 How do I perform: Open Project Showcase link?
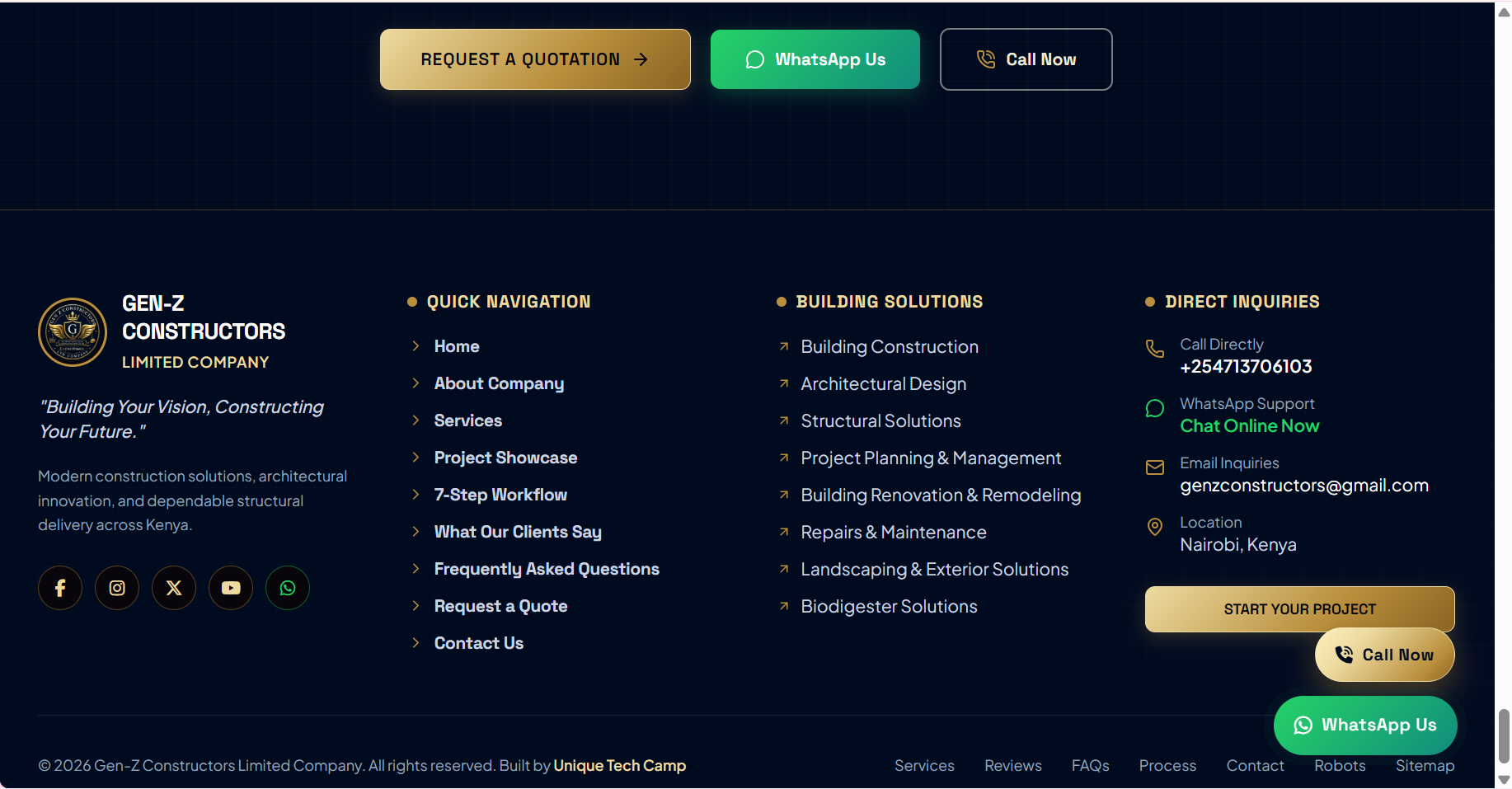point(505,458)
